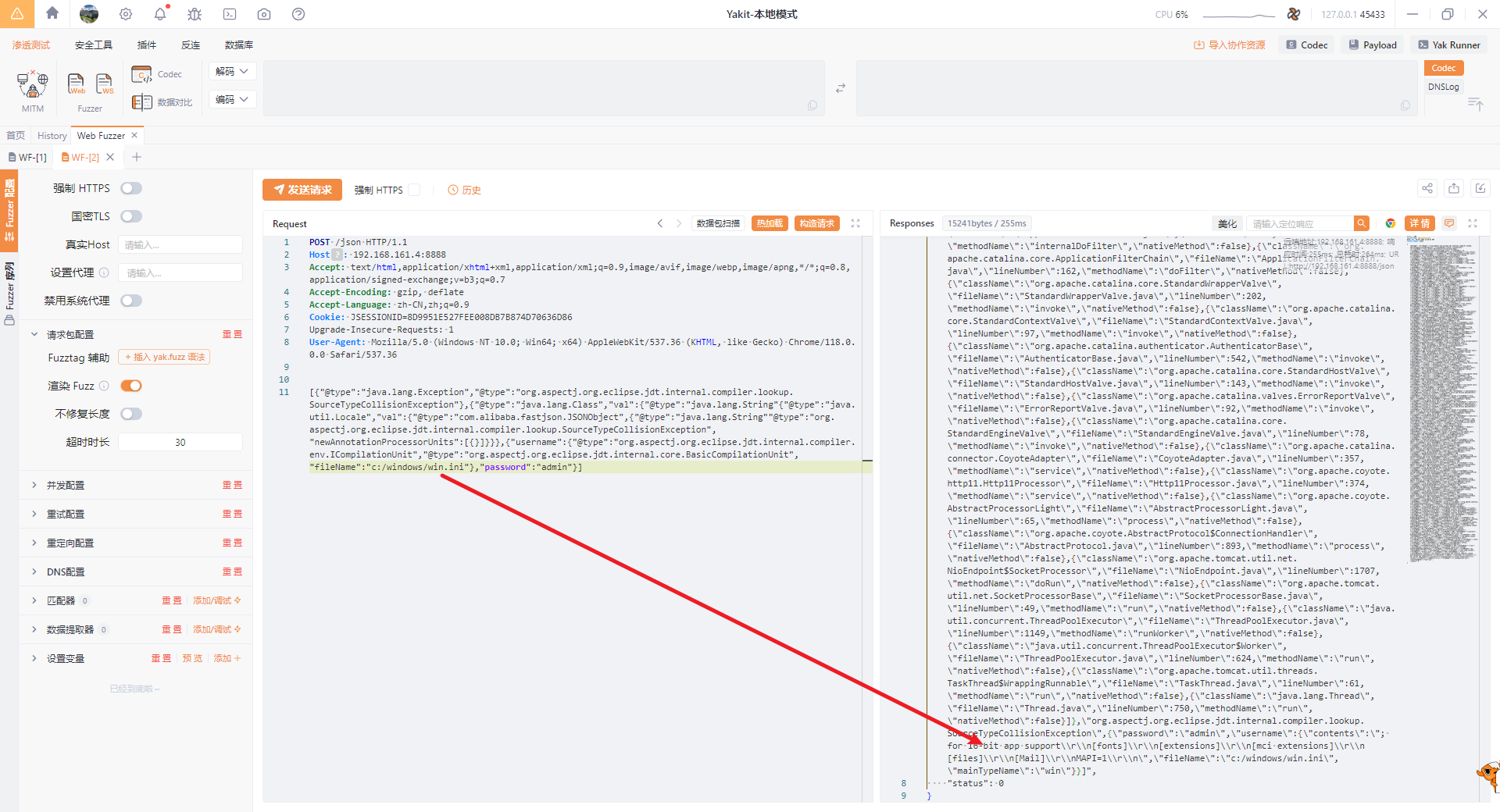Launch the MITM tool

pos(33,91)
